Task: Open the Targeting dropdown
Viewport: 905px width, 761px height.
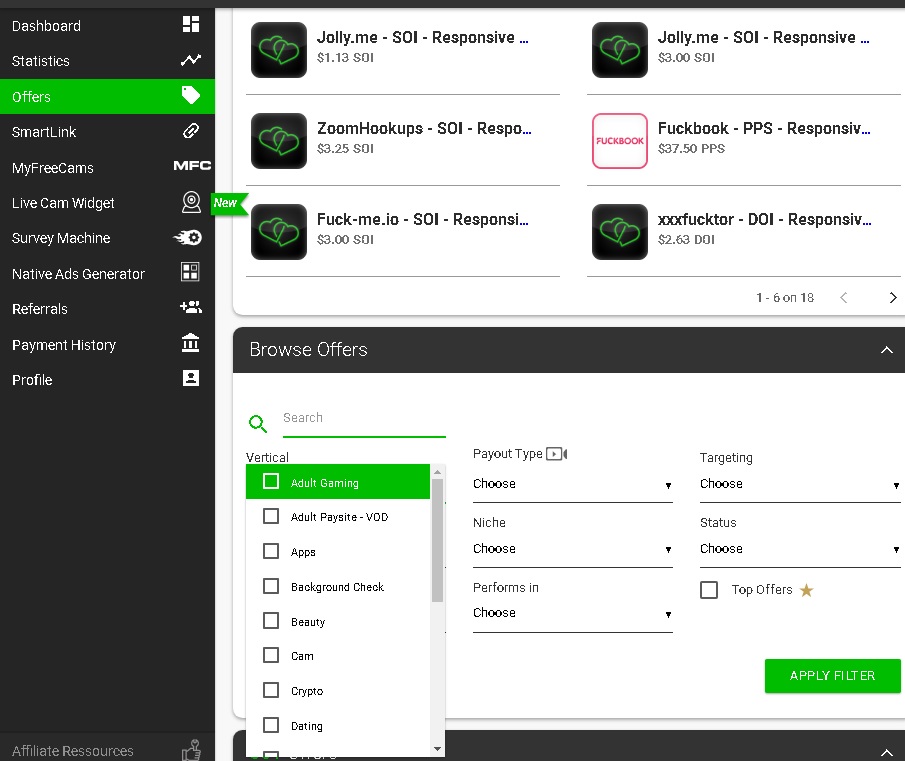Action: (x=800, y=485)
